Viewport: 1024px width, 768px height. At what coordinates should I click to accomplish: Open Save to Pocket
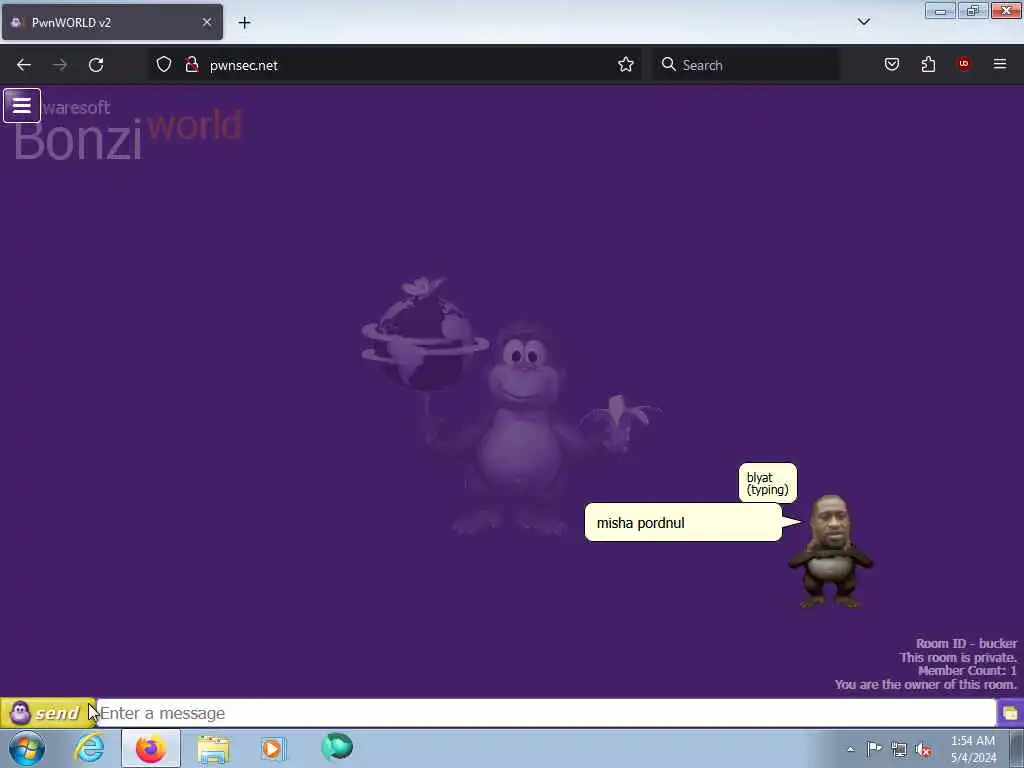click(892, 64)
